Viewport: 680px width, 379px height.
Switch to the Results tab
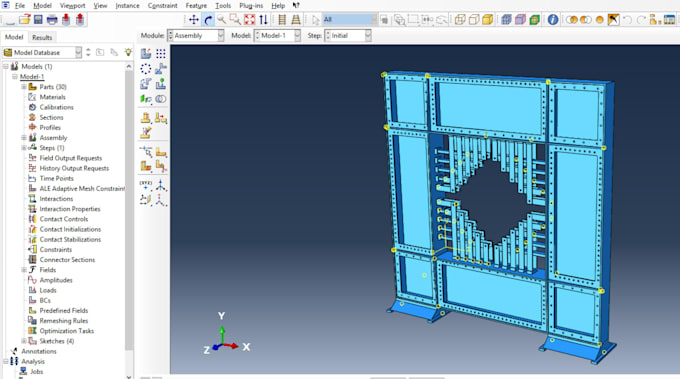coord(42,37)
